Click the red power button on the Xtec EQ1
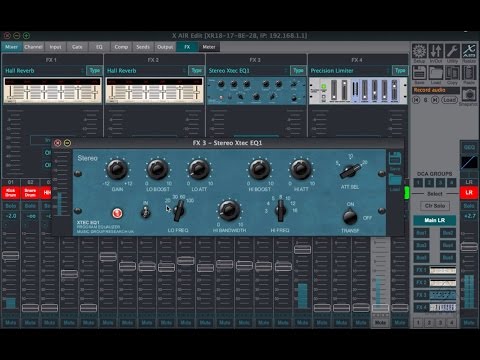Image resolution: width=480 pixels, height=360 pixels. (x=117, y=213)
